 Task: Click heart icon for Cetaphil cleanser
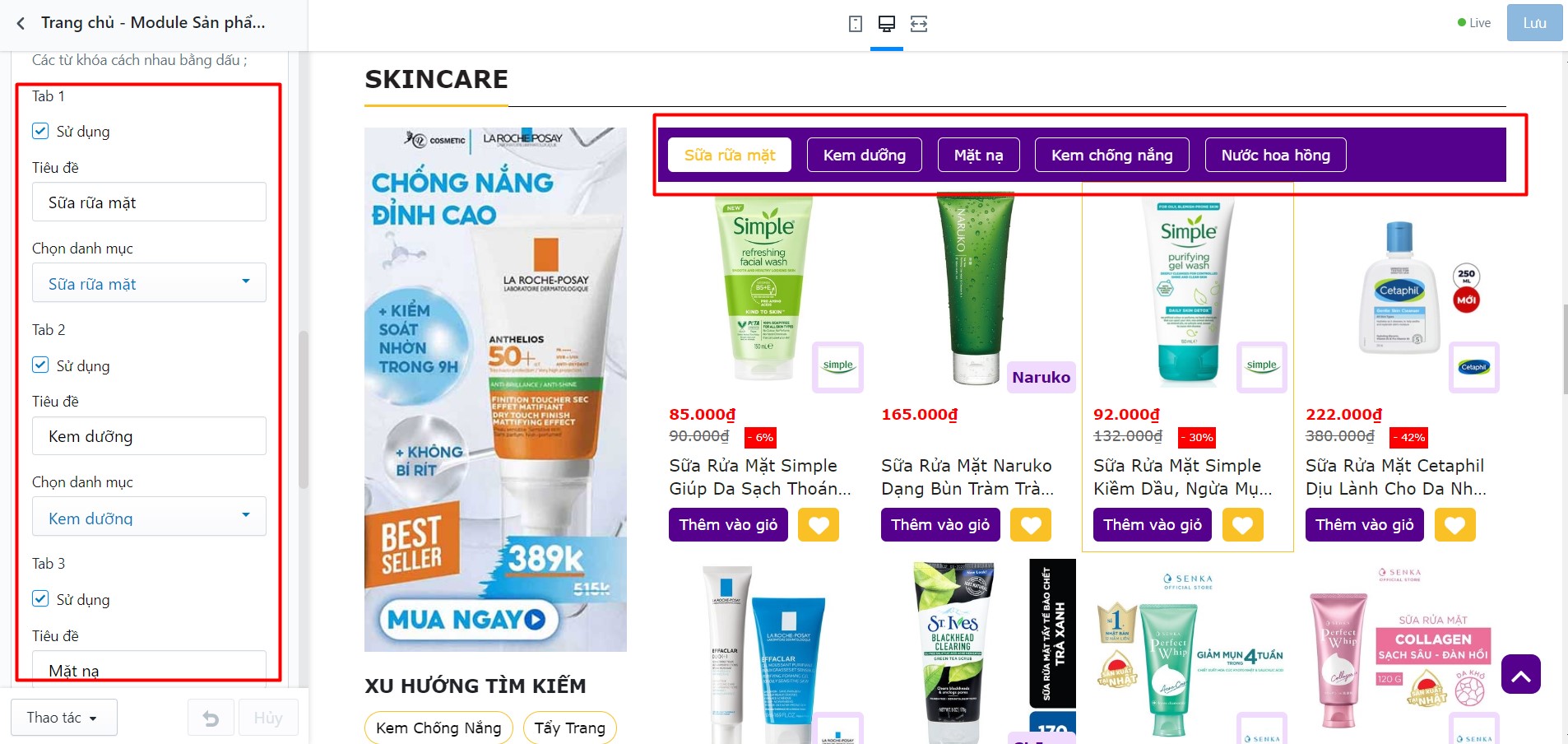pos(1455,525)
